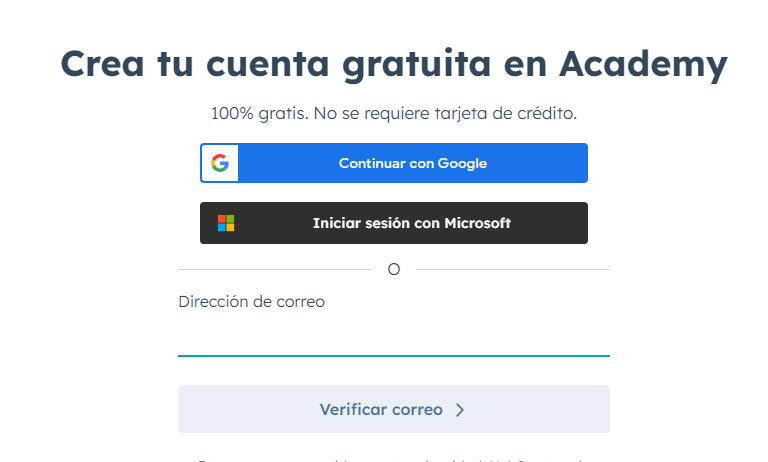Screen dimensions: 768x462
Task: Click the word "Academy" in the title
Action: (644, 65)
